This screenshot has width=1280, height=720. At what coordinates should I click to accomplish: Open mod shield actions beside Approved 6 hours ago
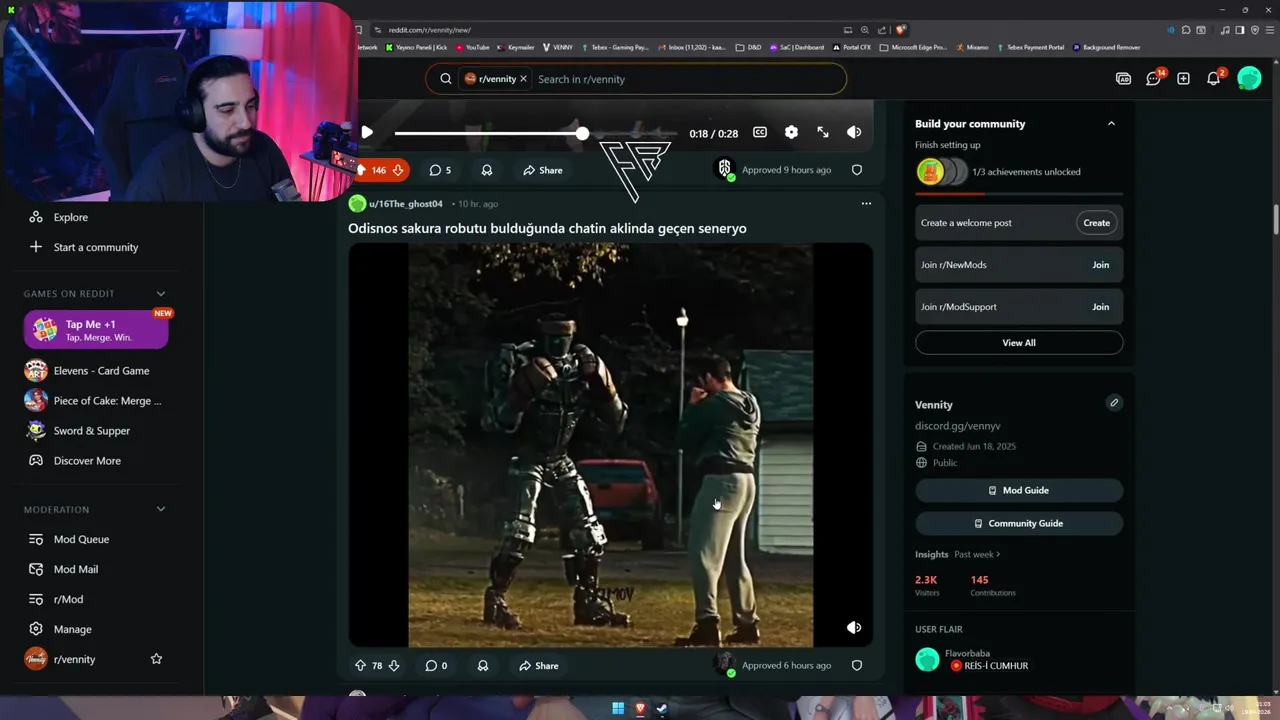point(857,665)
